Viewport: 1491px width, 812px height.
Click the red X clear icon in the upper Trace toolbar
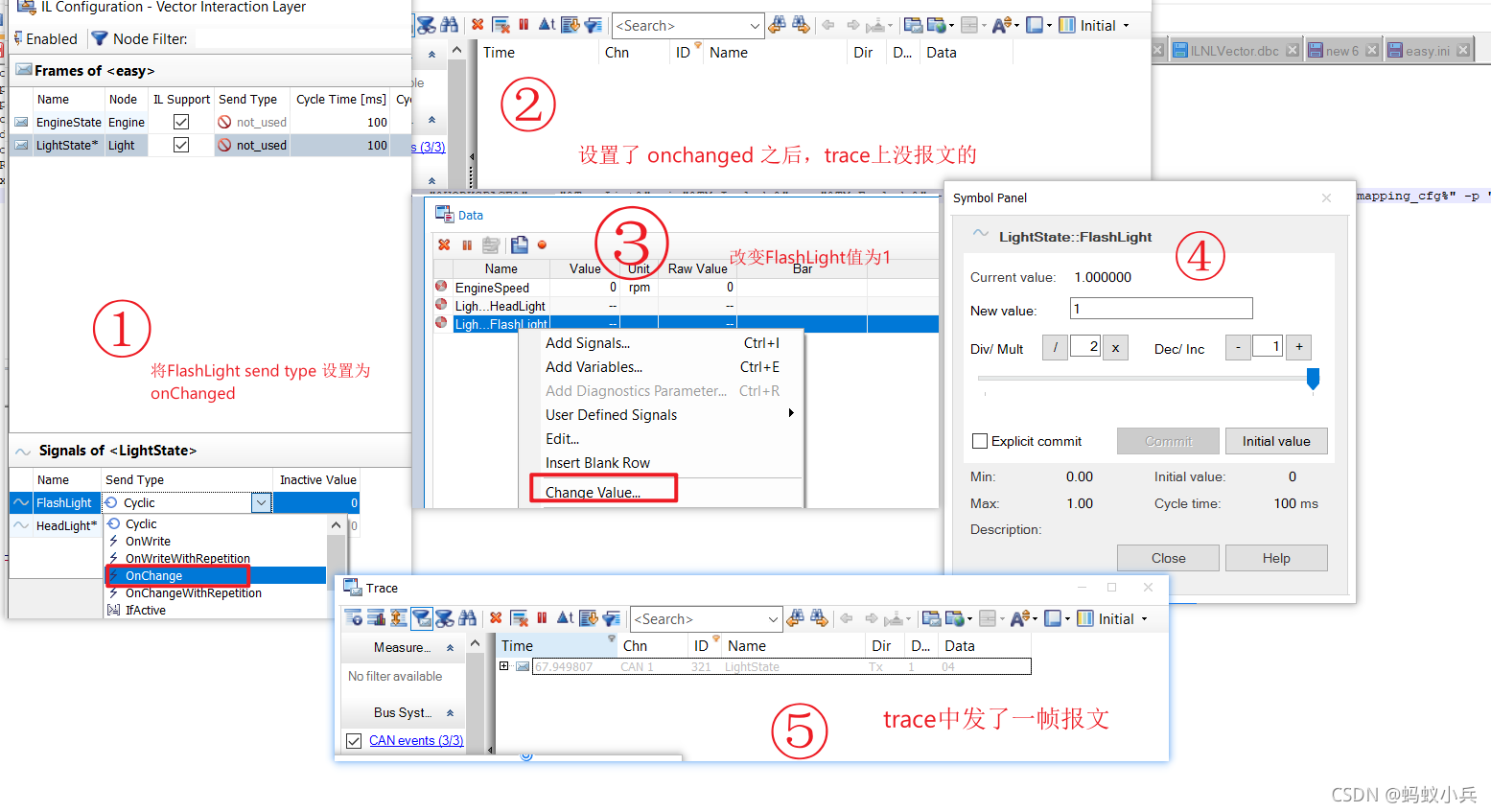tap(478, 25)
